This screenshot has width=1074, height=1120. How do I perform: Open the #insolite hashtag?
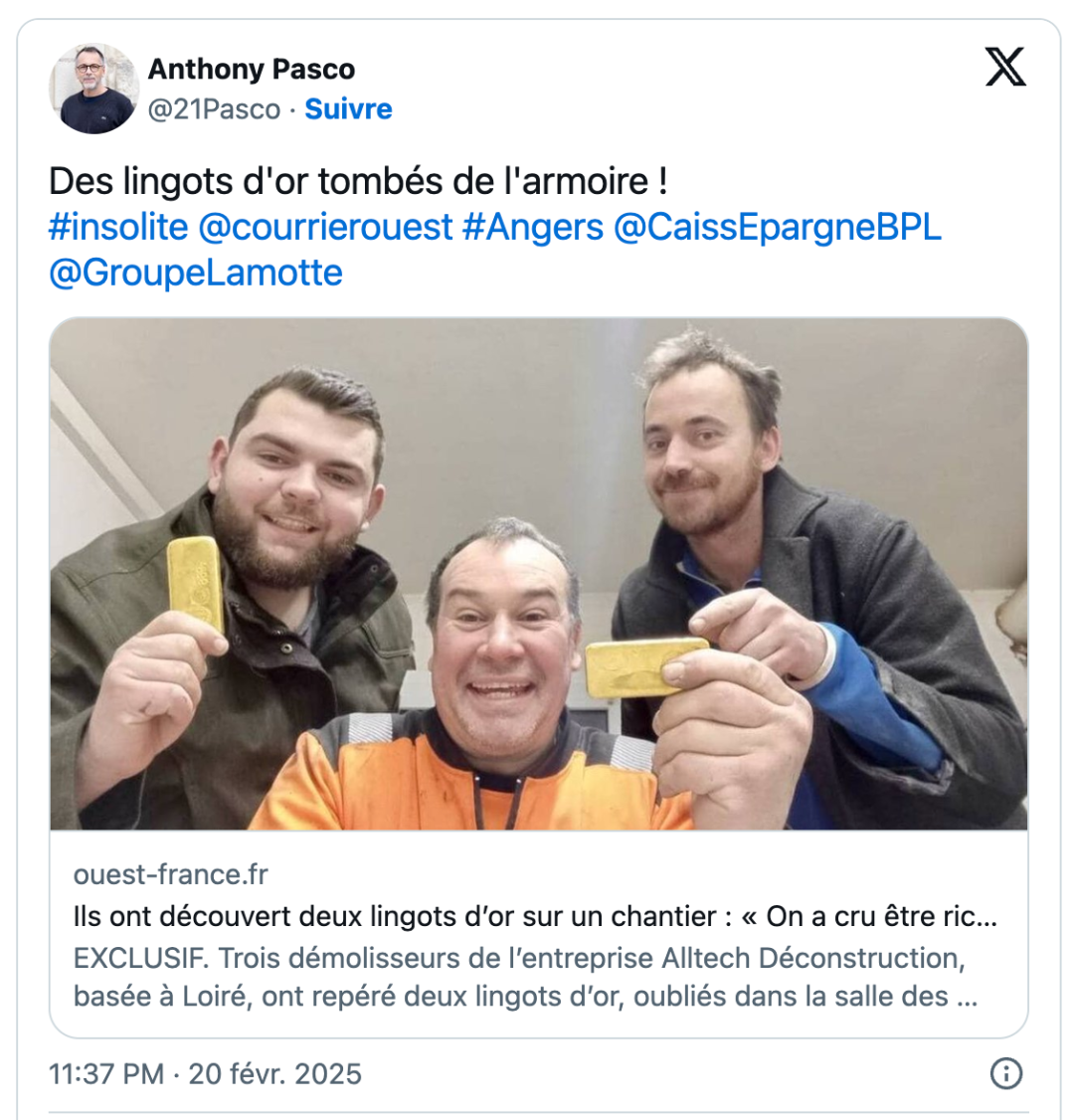[118, 227]
